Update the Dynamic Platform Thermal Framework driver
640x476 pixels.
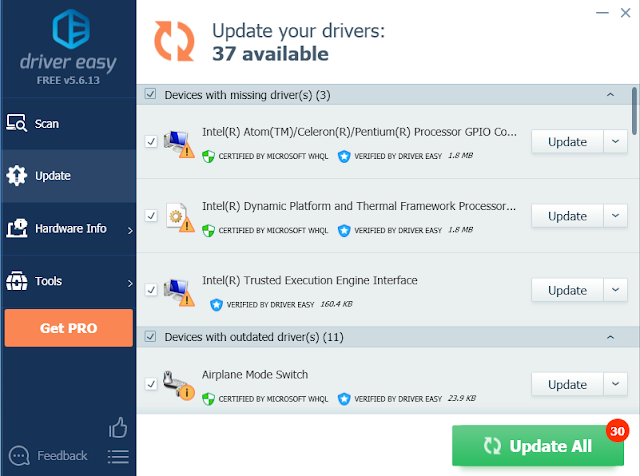pos(567,216)
